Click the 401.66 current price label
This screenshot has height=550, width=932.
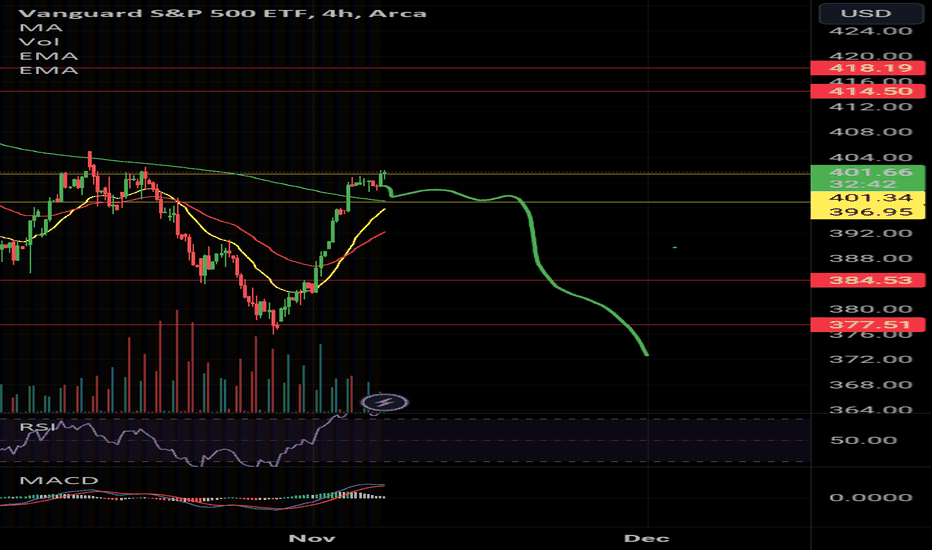pos(868,172)
